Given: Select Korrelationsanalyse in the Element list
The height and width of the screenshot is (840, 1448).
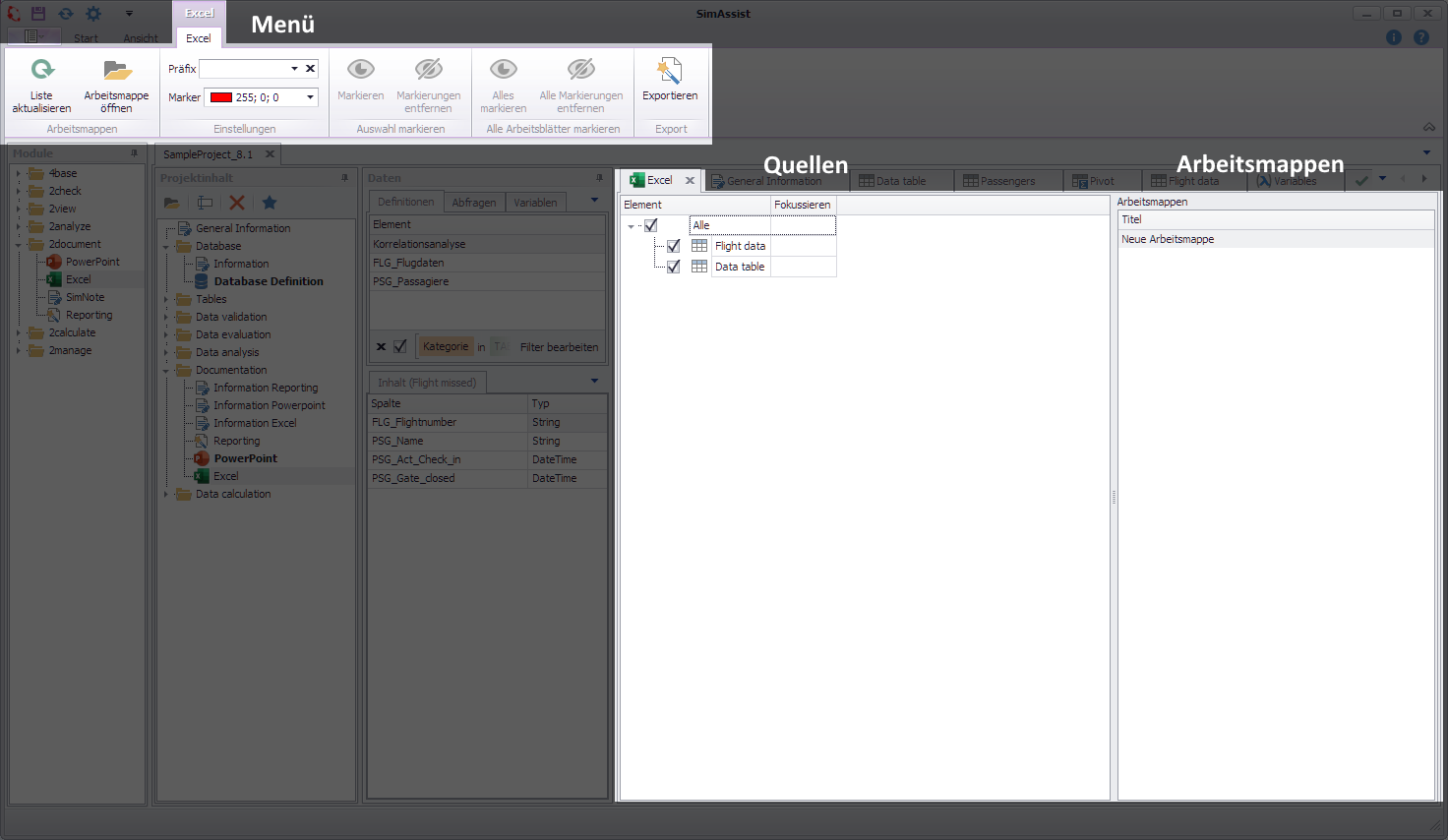Looking at the screenshot, I should point(487,244).
